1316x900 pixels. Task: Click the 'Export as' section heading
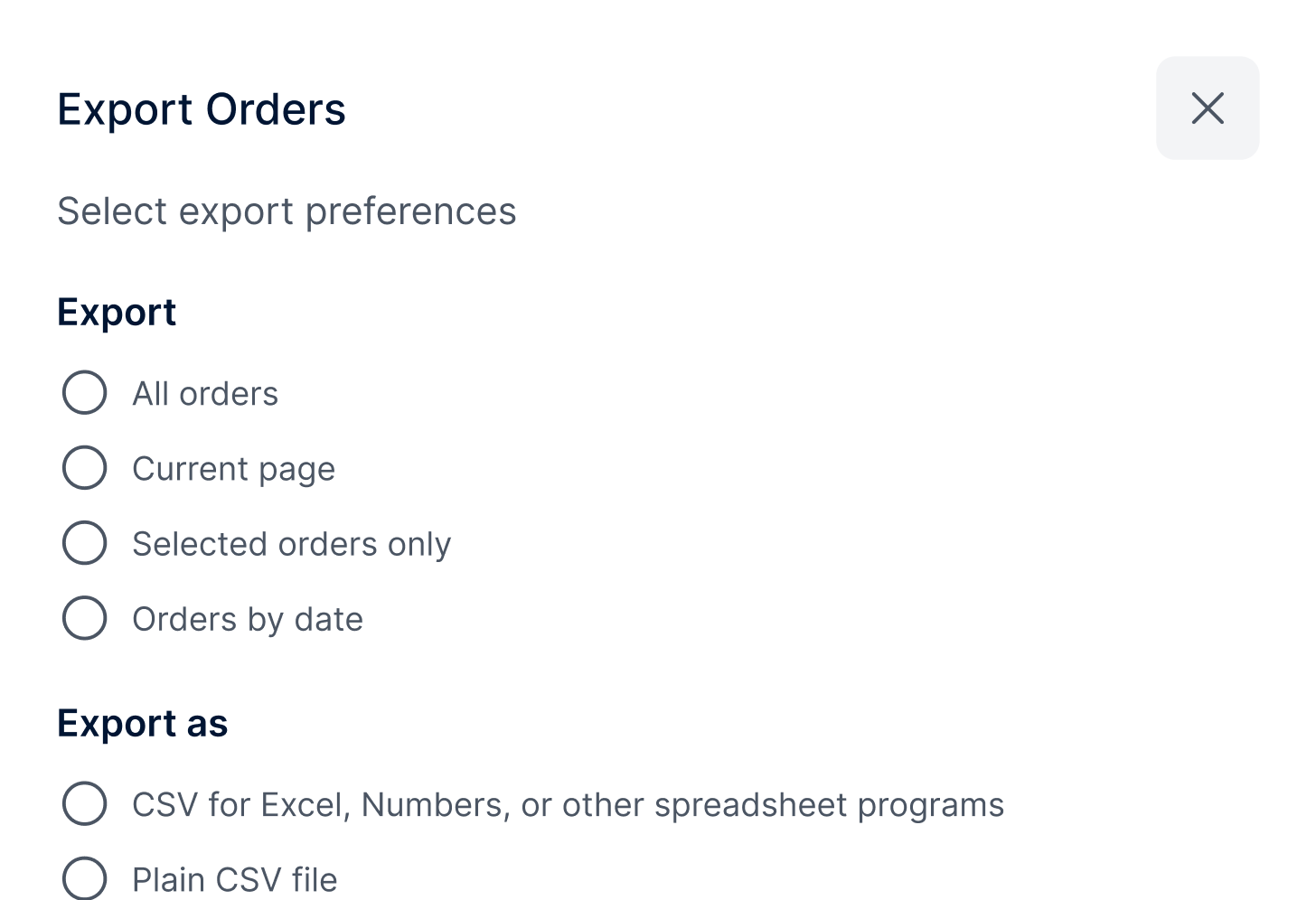pos(142,724)
